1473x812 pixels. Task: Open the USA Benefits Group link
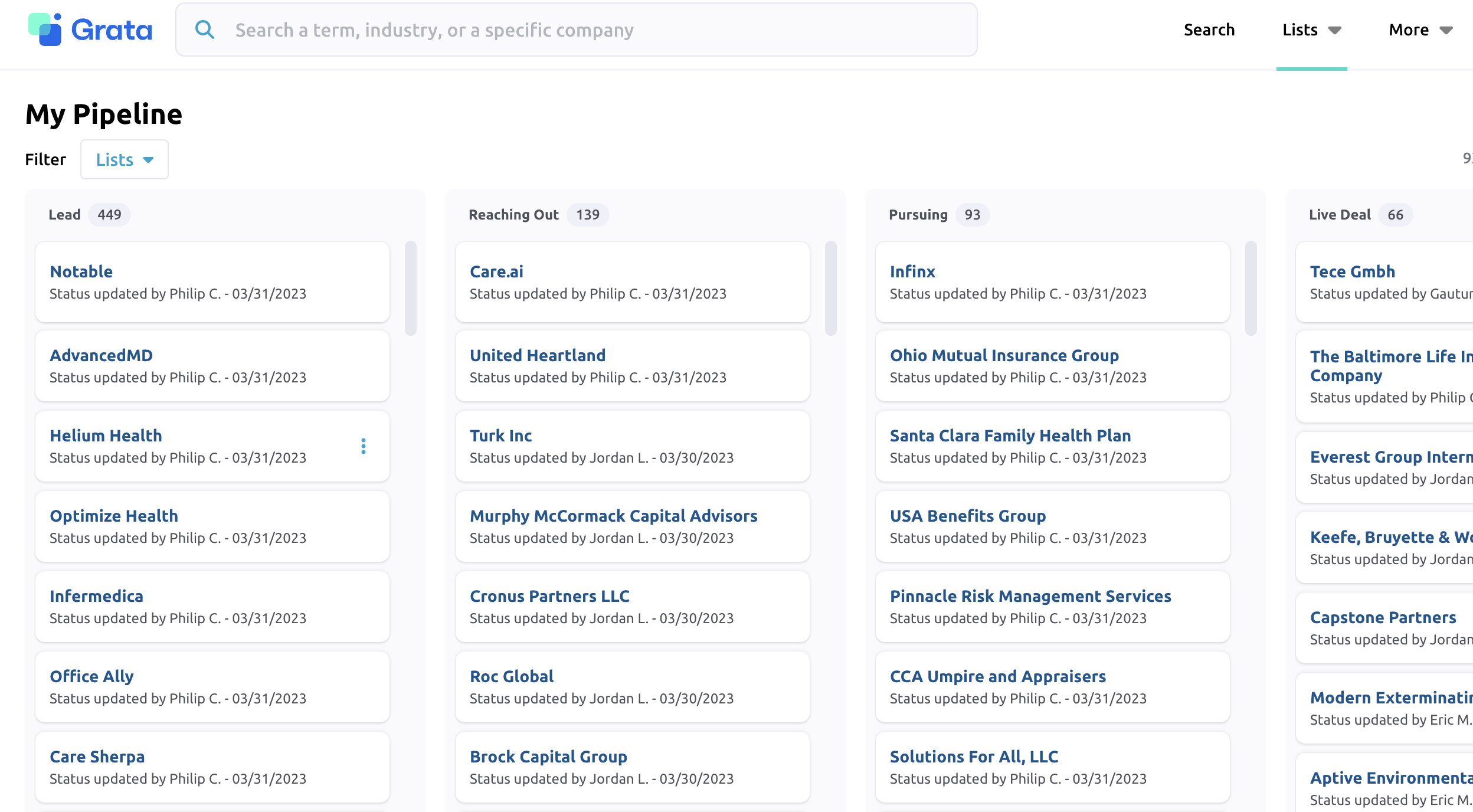(x=968, y=516)
